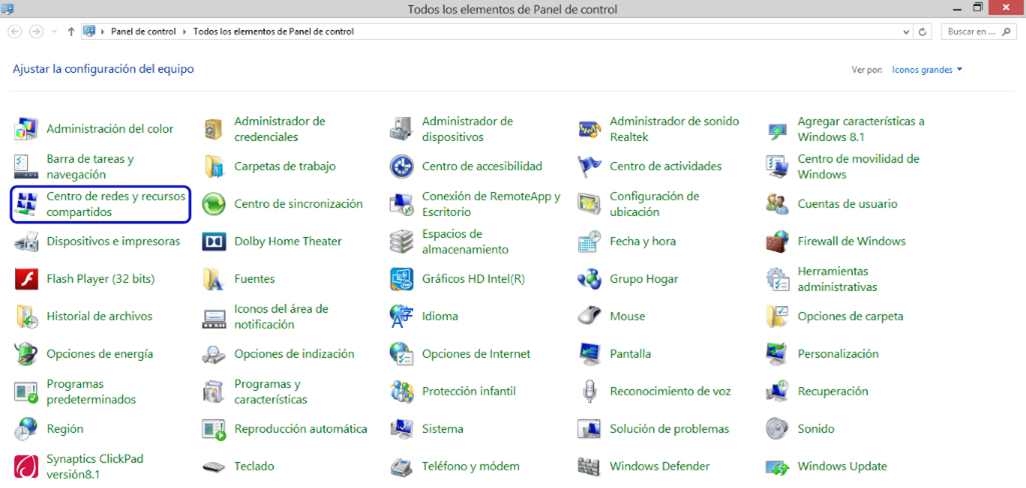Open the Windows Update icon
Viewport: 1026px width, 488px height.
point(777,466)
